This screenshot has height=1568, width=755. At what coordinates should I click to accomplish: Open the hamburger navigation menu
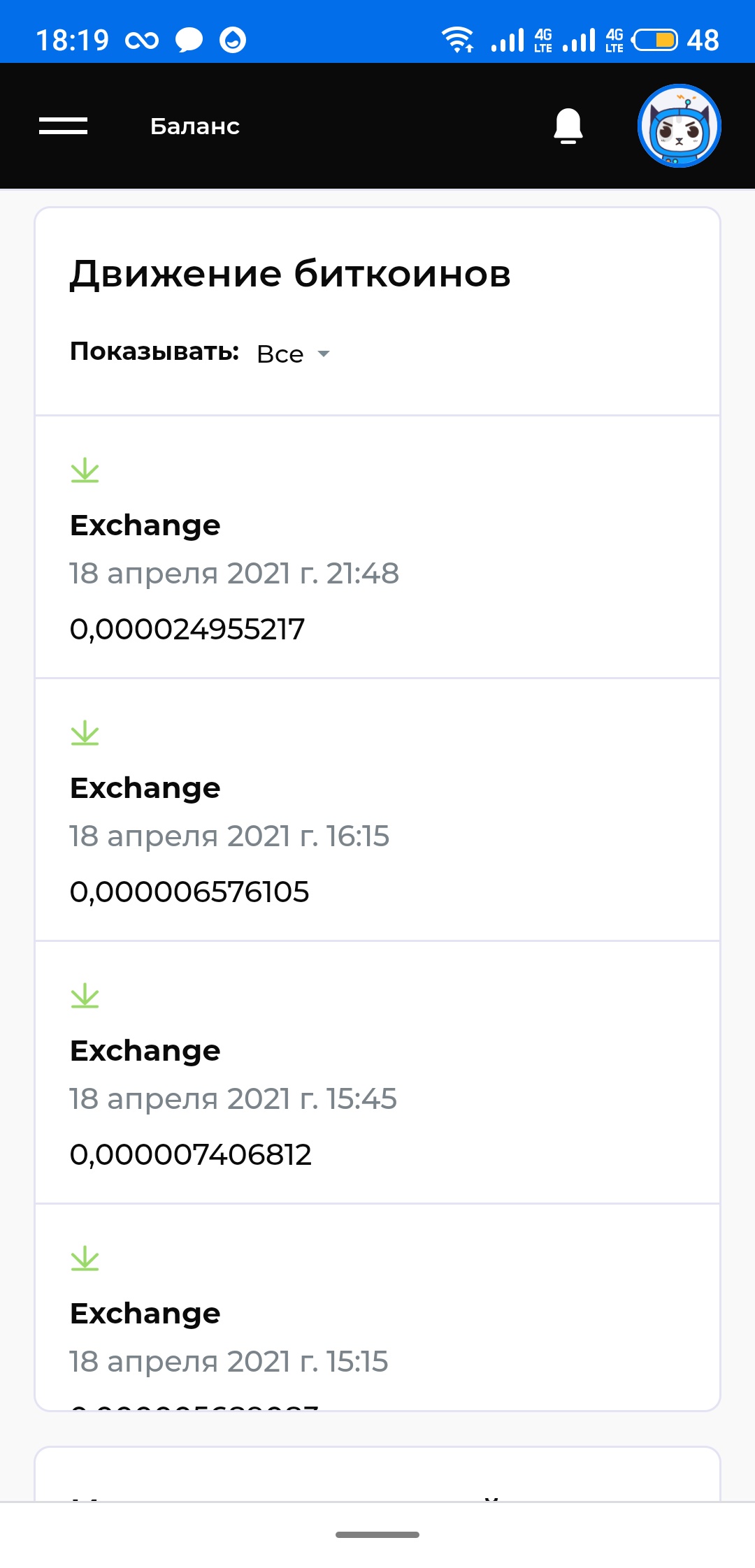(x=63, y=126)
